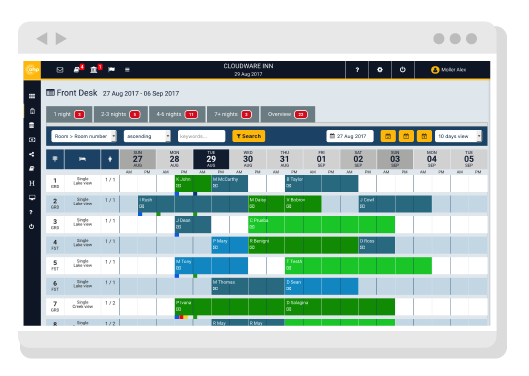Open the question mark in left sidebar
Screen dimensions: 529x376
point(31,212)
